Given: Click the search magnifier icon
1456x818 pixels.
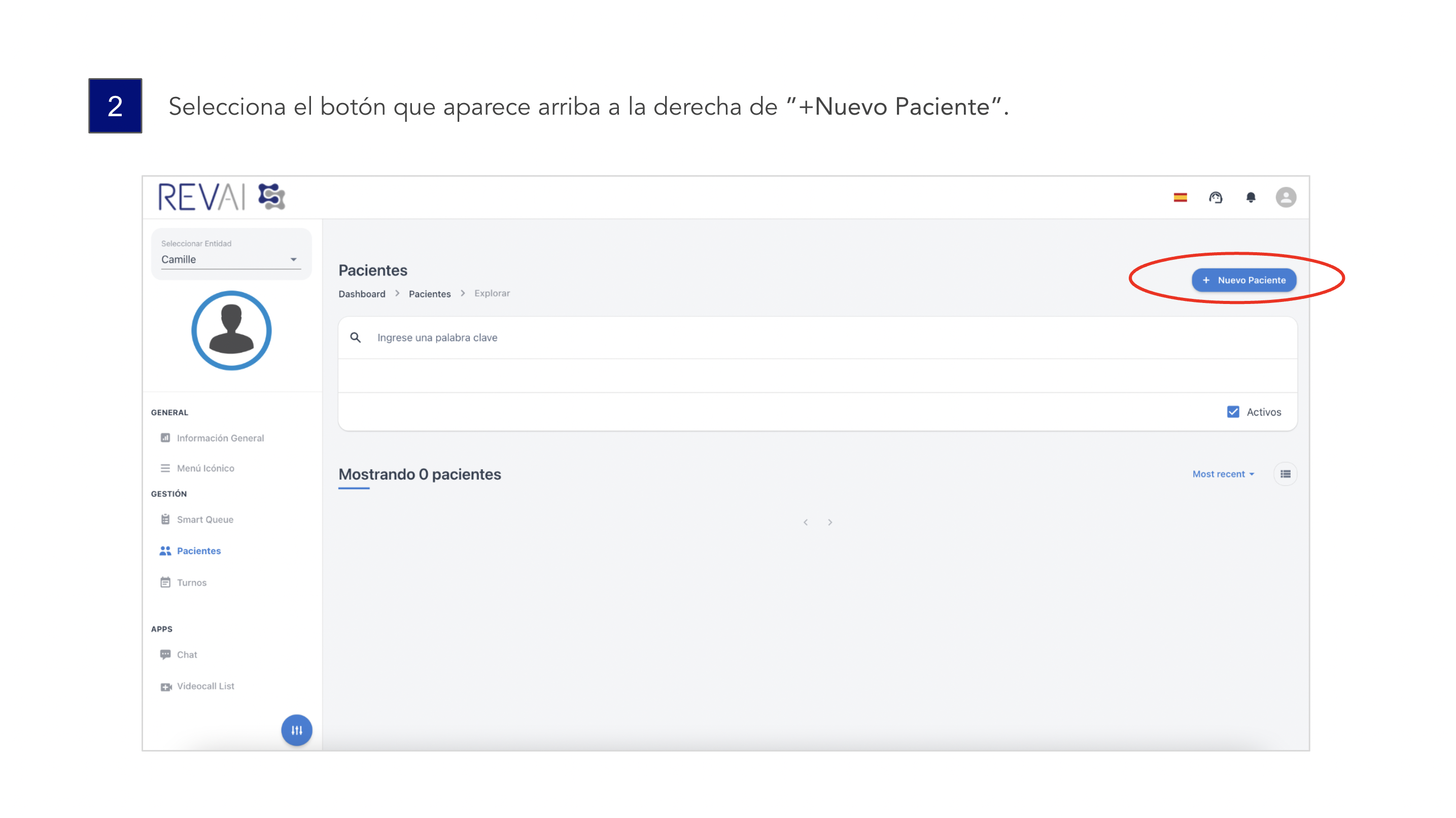Looking at the screenshot, I should [x=356, y=337].
